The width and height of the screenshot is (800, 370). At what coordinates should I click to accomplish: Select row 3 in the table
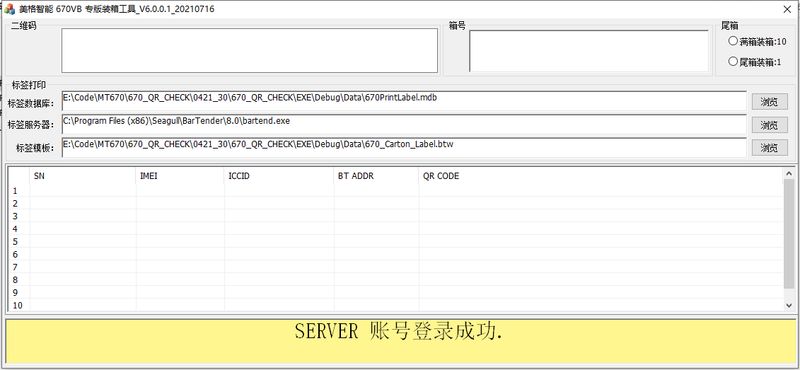(x=396, y=216)
